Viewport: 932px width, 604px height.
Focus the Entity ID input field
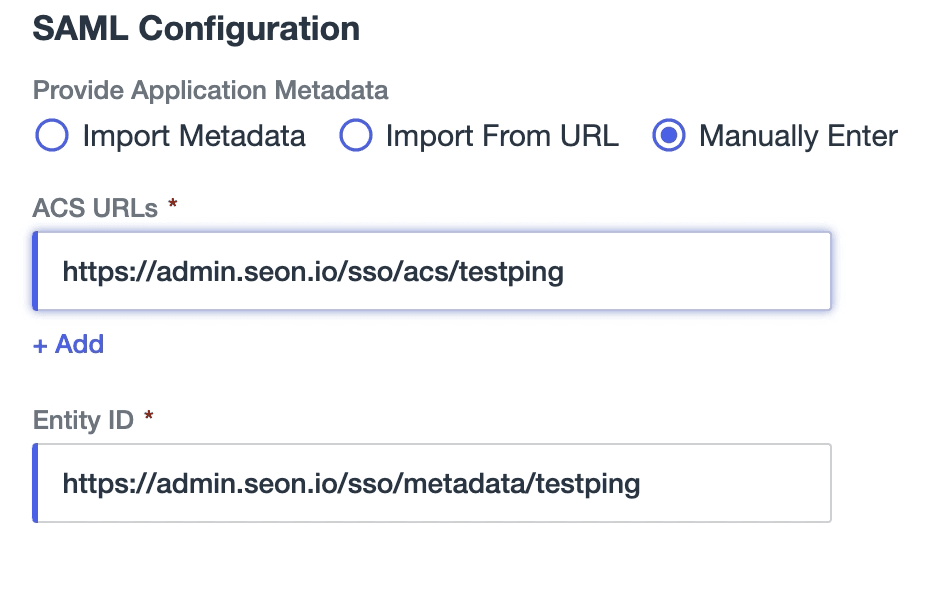pos(432,483)
